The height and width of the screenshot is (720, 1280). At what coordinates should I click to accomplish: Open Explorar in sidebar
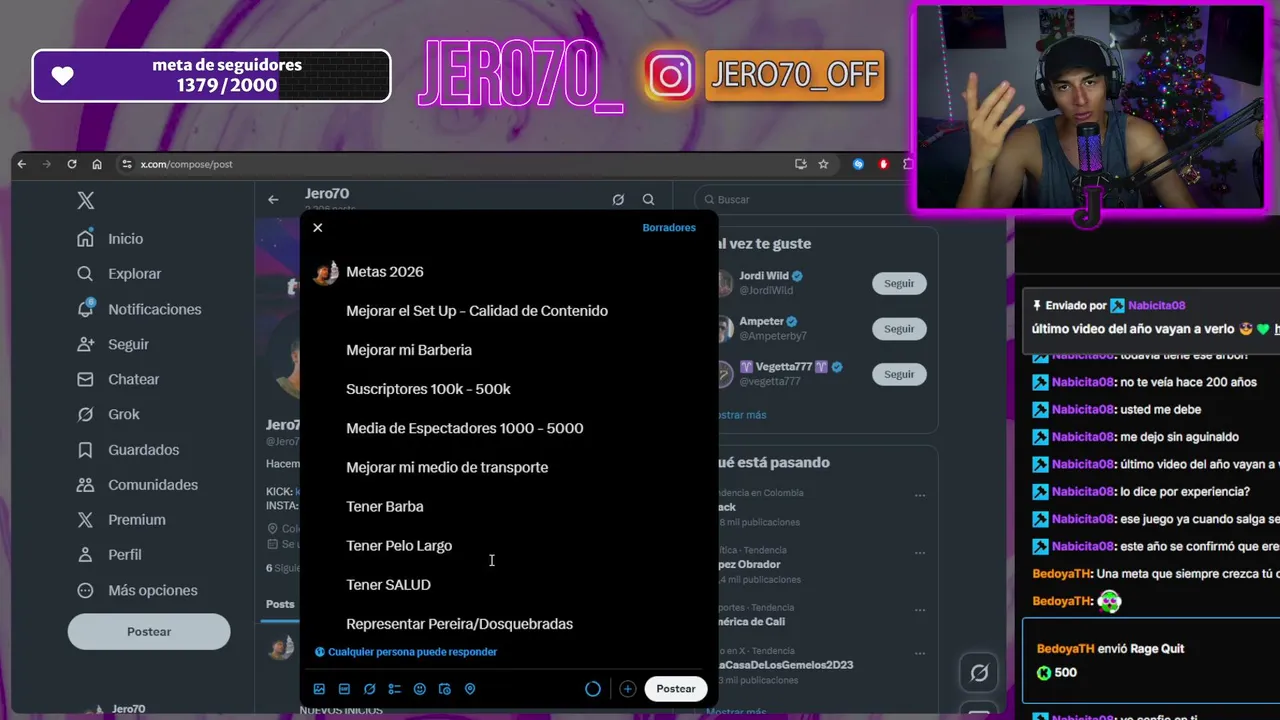tap(120, 274)
